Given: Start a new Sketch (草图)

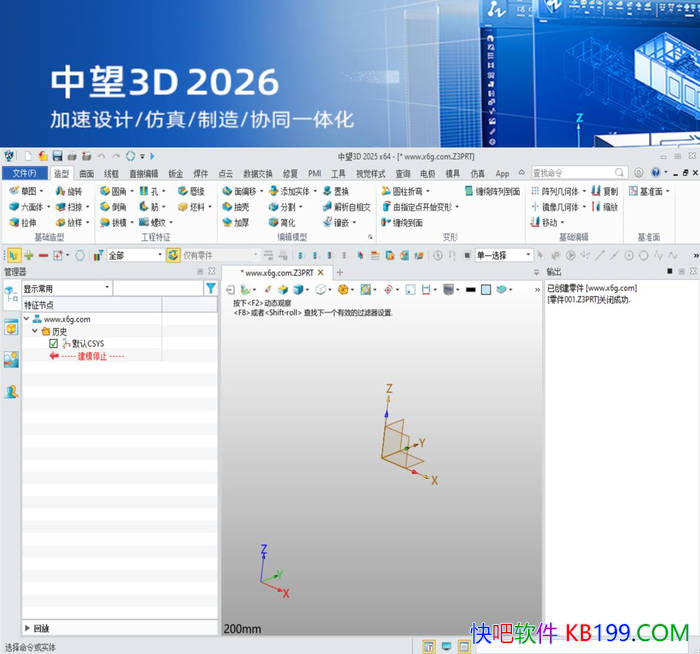Looking at the screenshot, I should (x=22, y=191).
